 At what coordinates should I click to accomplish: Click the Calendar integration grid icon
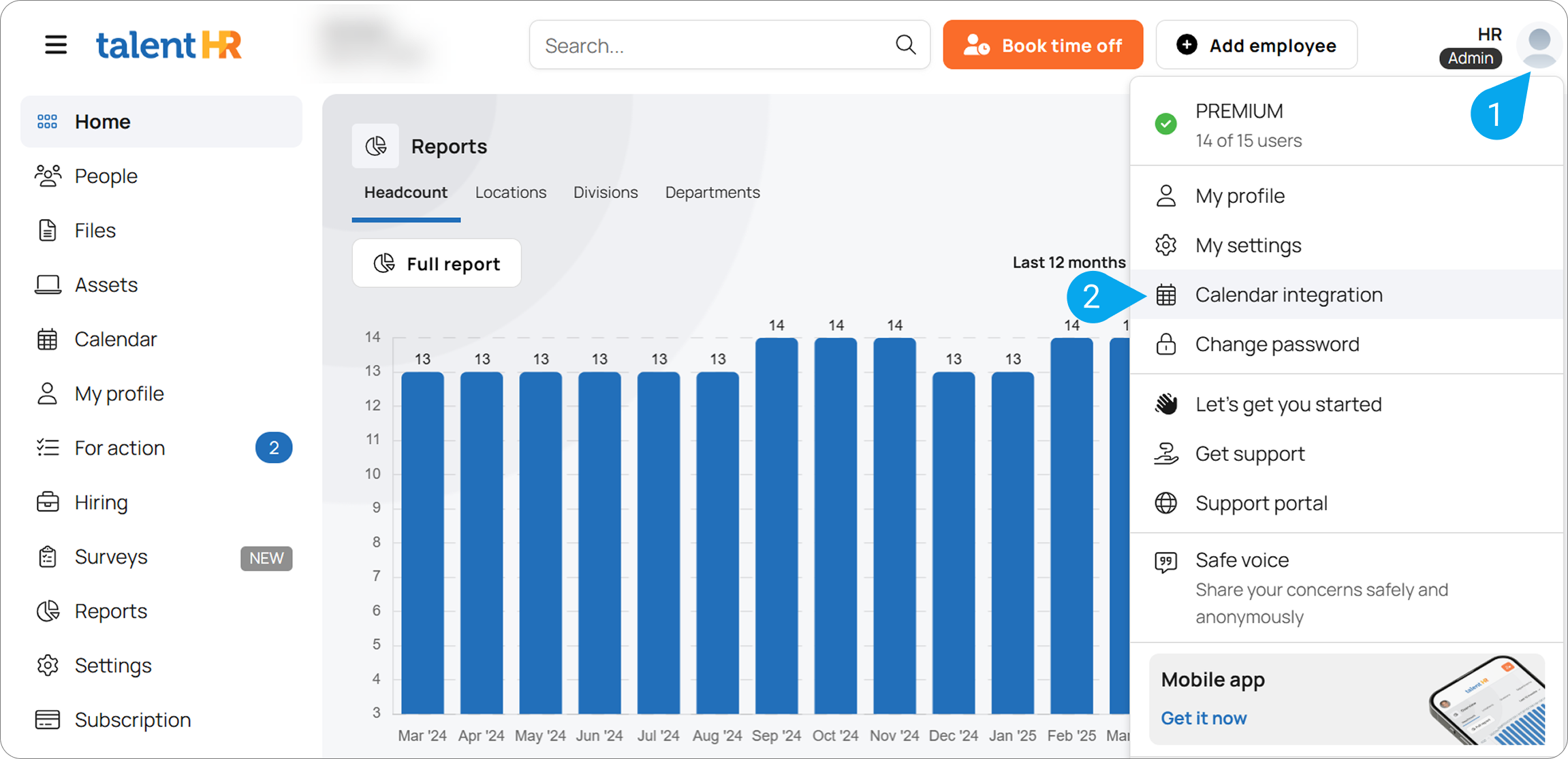pyautogui.click(x=1166, y=295)
